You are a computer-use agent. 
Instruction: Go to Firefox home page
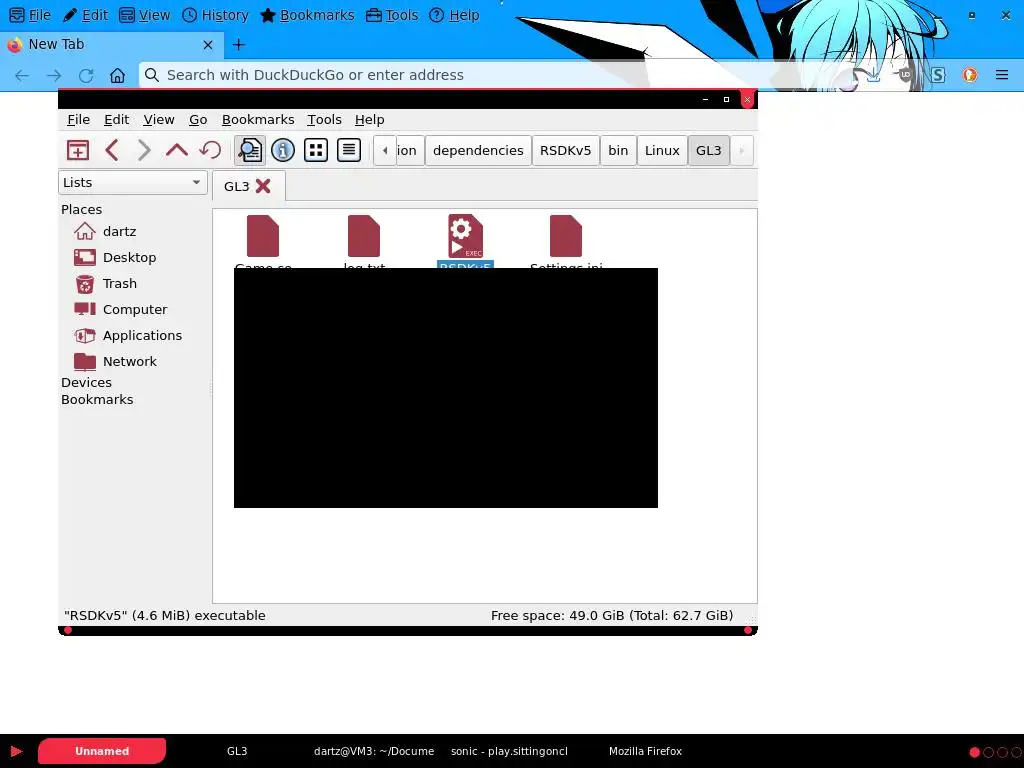tap(117, 75)
